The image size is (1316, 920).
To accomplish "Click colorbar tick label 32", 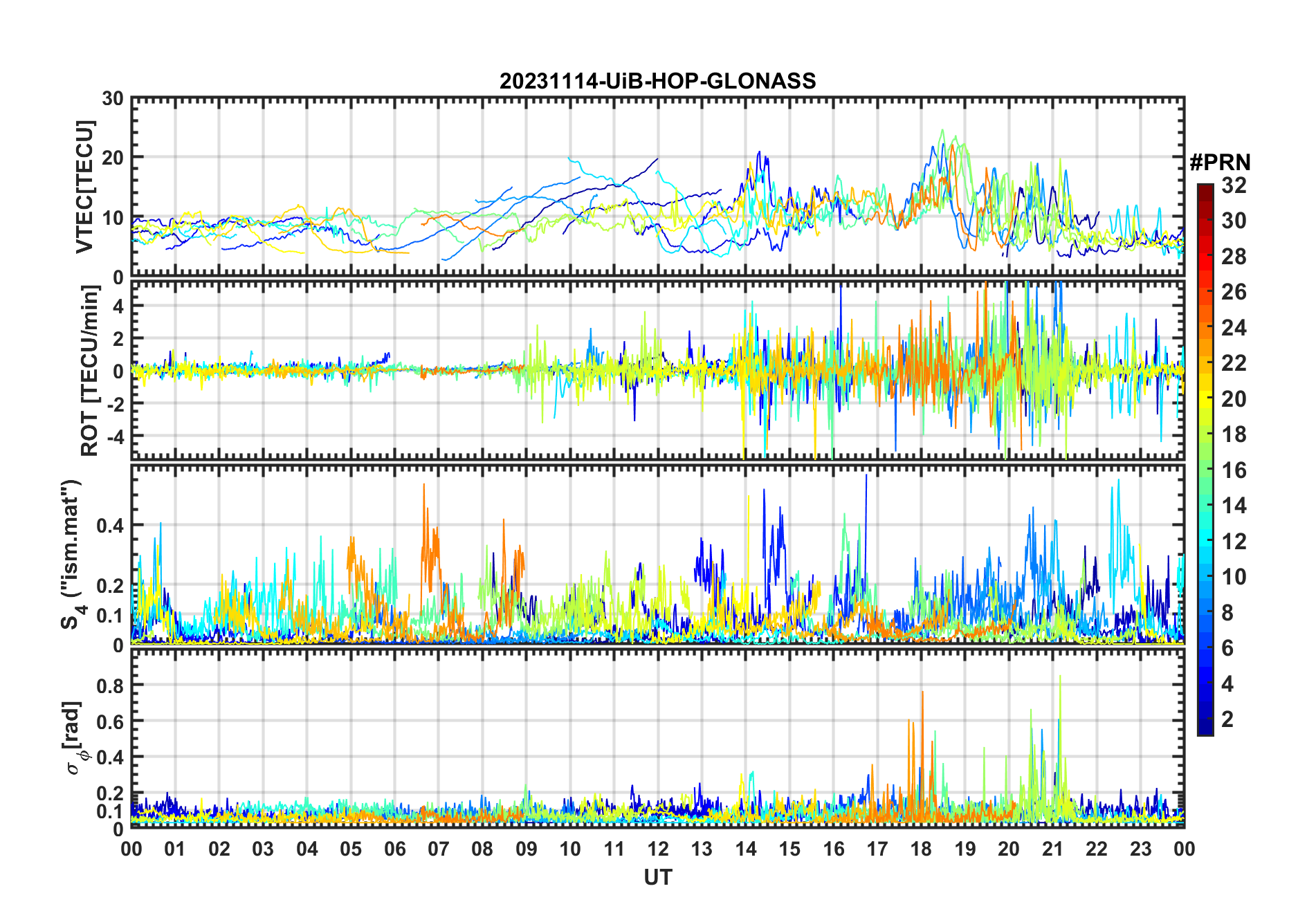I will 1234,185.
